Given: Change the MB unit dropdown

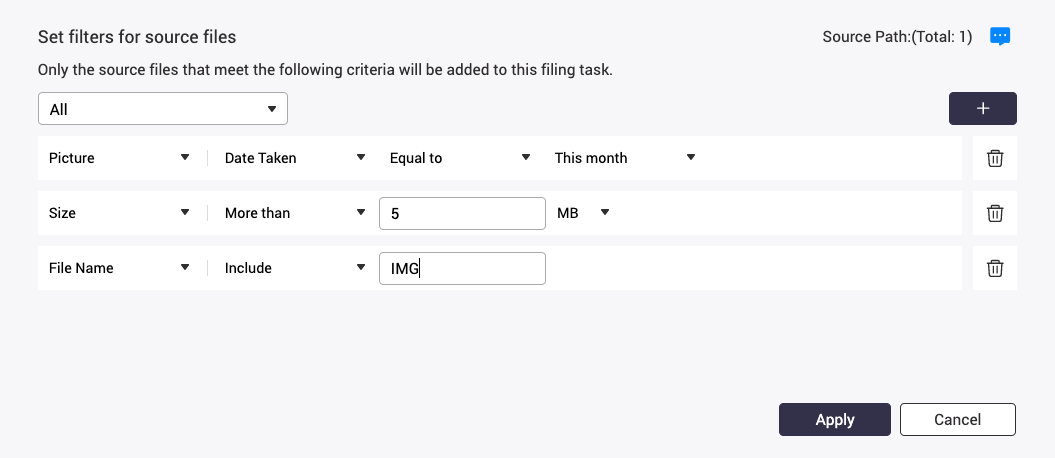Looking at the screenshot, I should pos(582,213).
